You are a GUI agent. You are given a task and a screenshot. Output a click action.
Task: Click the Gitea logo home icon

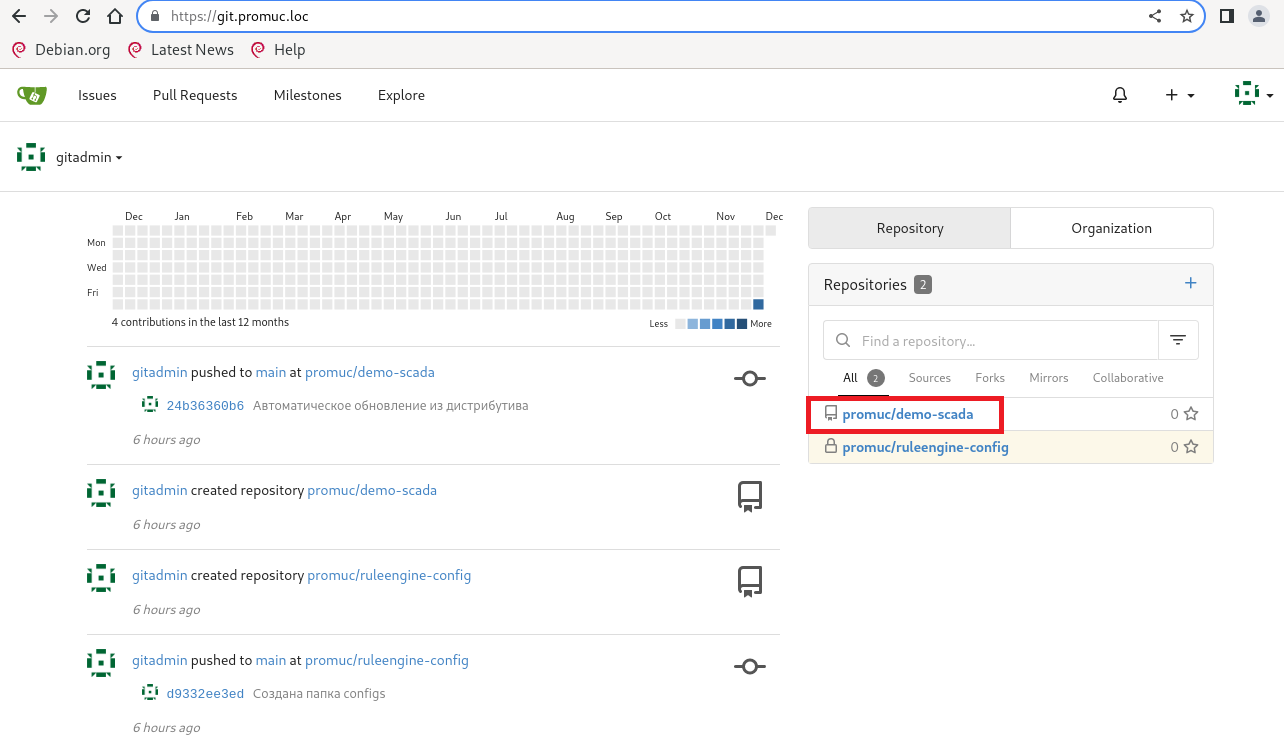point(31,95)
